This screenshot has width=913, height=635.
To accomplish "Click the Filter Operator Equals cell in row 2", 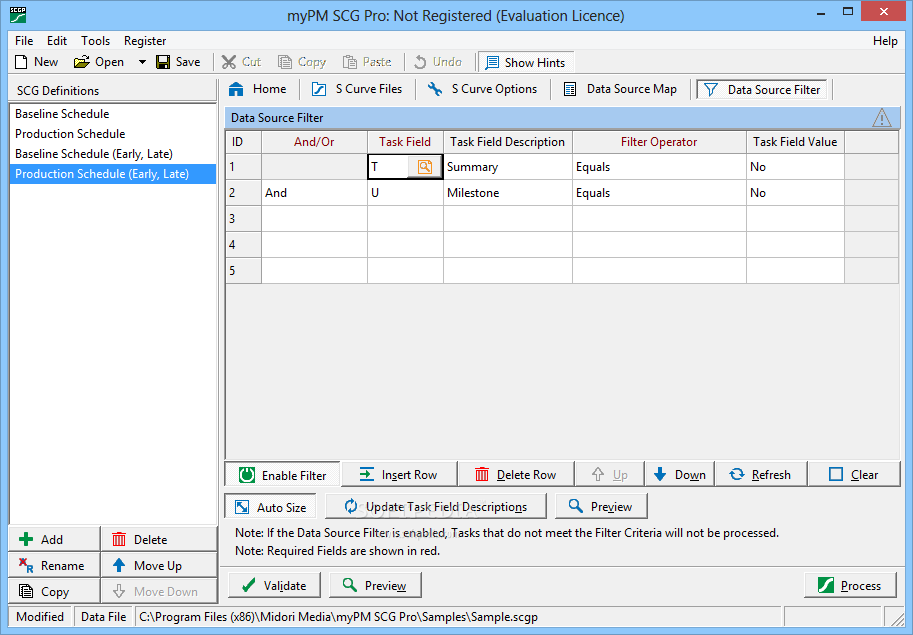I will click(x=659, y=193).
